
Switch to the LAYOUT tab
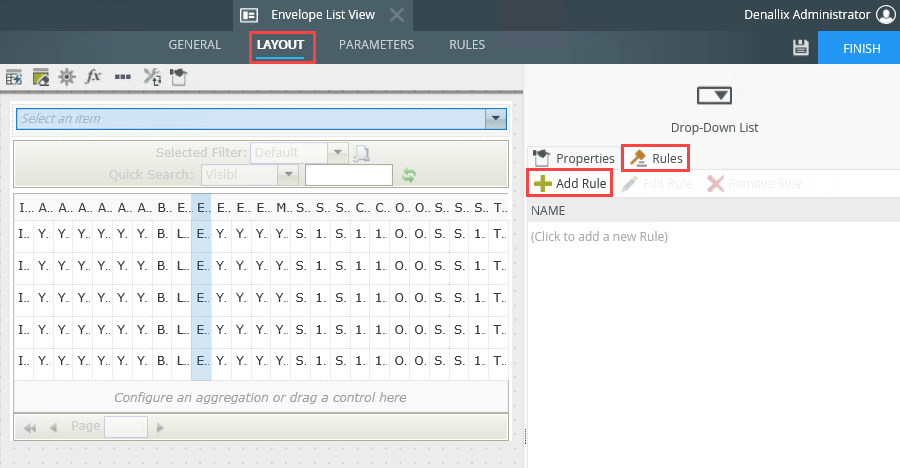click(280, 45)
